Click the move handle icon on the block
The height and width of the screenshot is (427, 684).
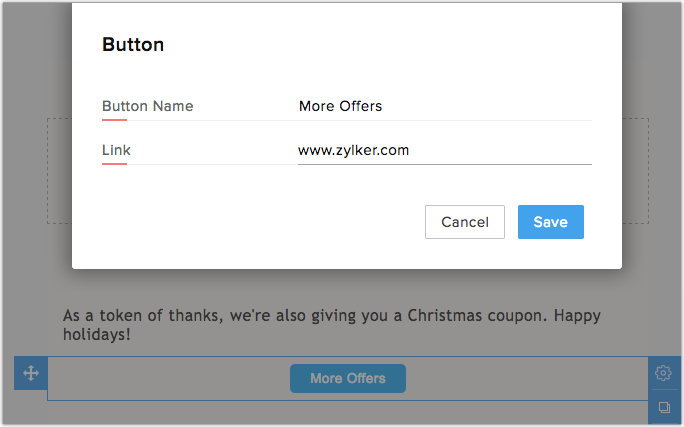coord(30,373)
